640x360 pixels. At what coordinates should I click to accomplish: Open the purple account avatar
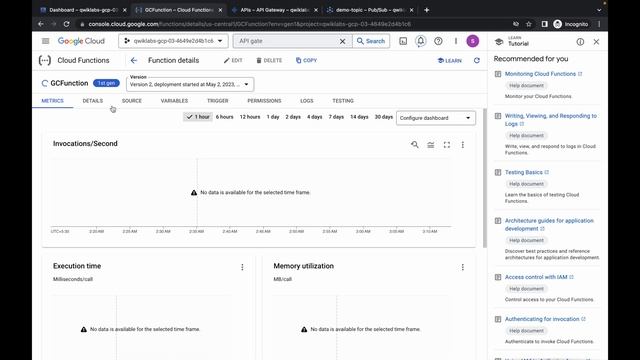472,41
